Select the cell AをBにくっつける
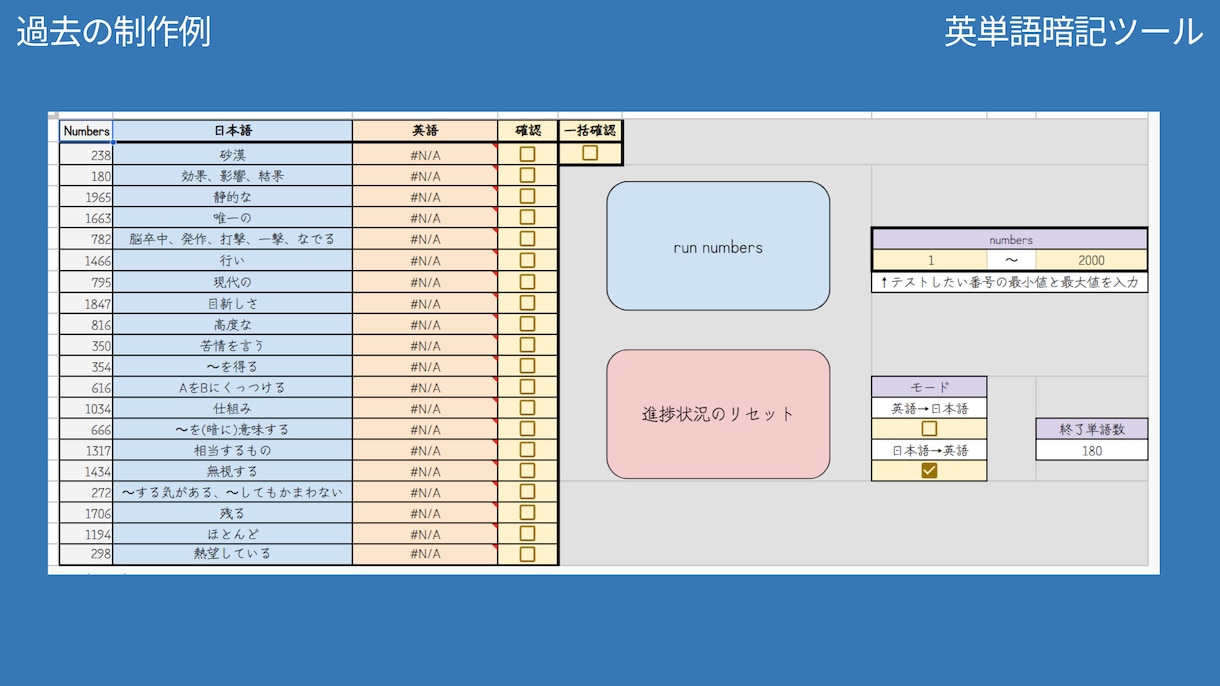Screen dimensions: 1220x686 pos(233,387)
